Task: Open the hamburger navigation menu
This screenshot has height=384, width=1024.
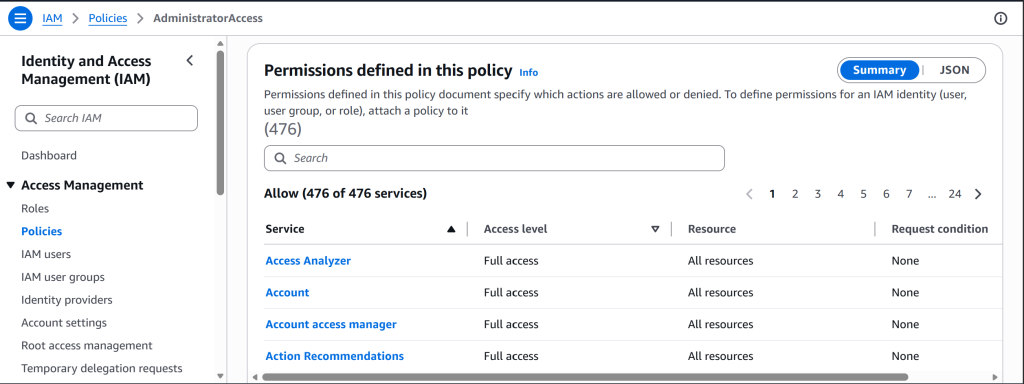Action: 20,18
